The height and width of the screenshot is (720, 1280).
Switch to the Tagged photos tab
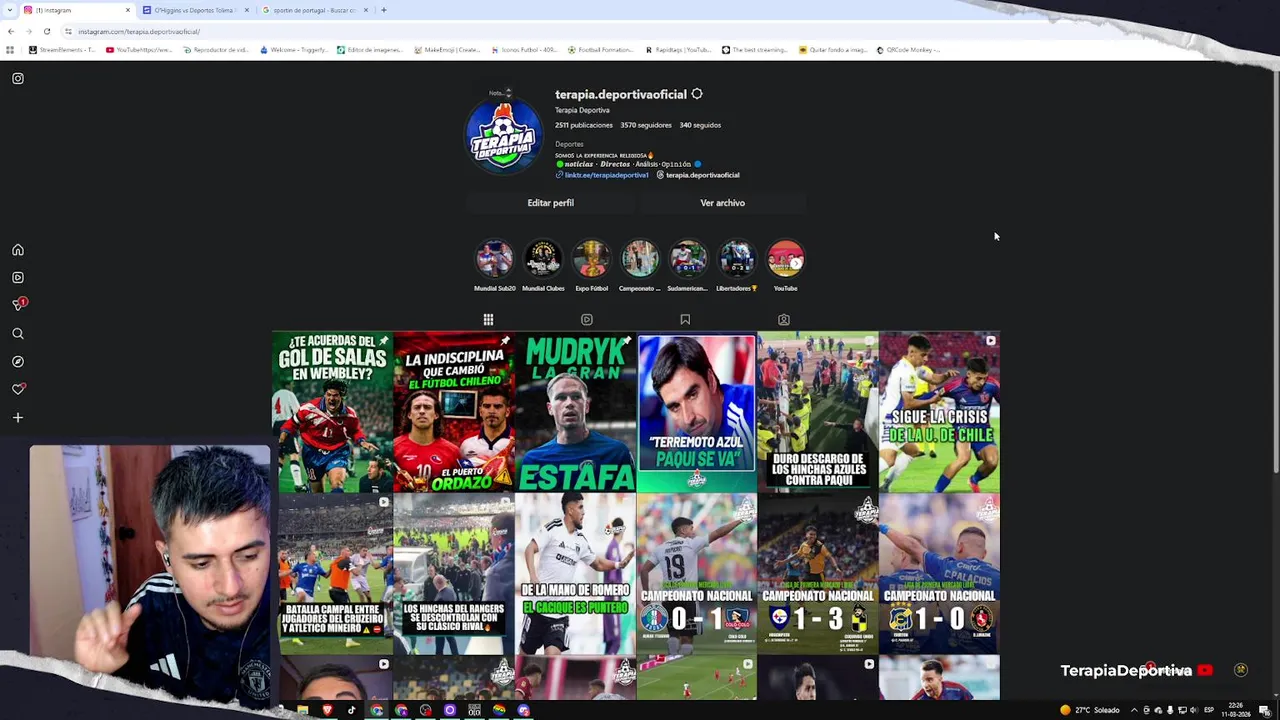point(784,320)
